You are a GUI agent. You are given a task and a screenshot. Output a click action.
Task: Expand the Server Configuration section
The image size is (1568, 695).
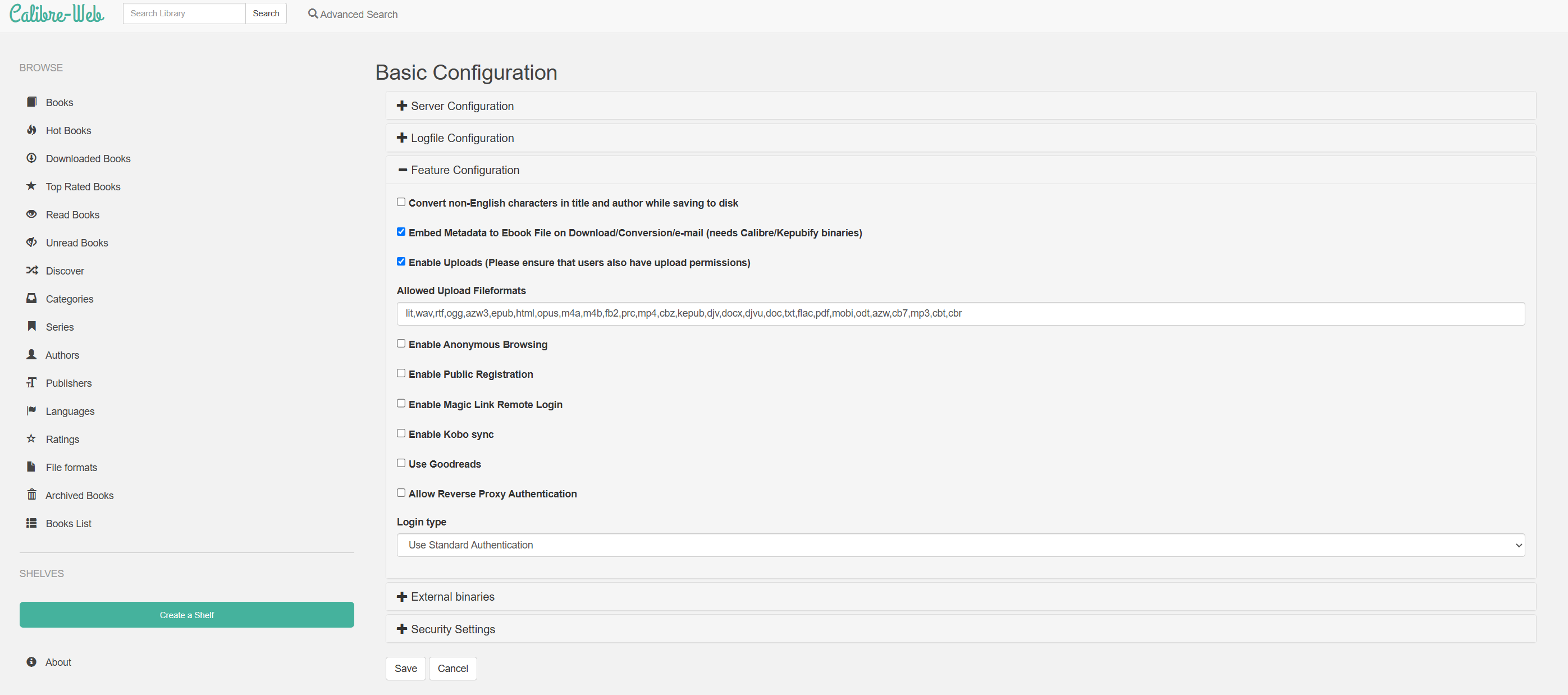click(x=462, y=106)
